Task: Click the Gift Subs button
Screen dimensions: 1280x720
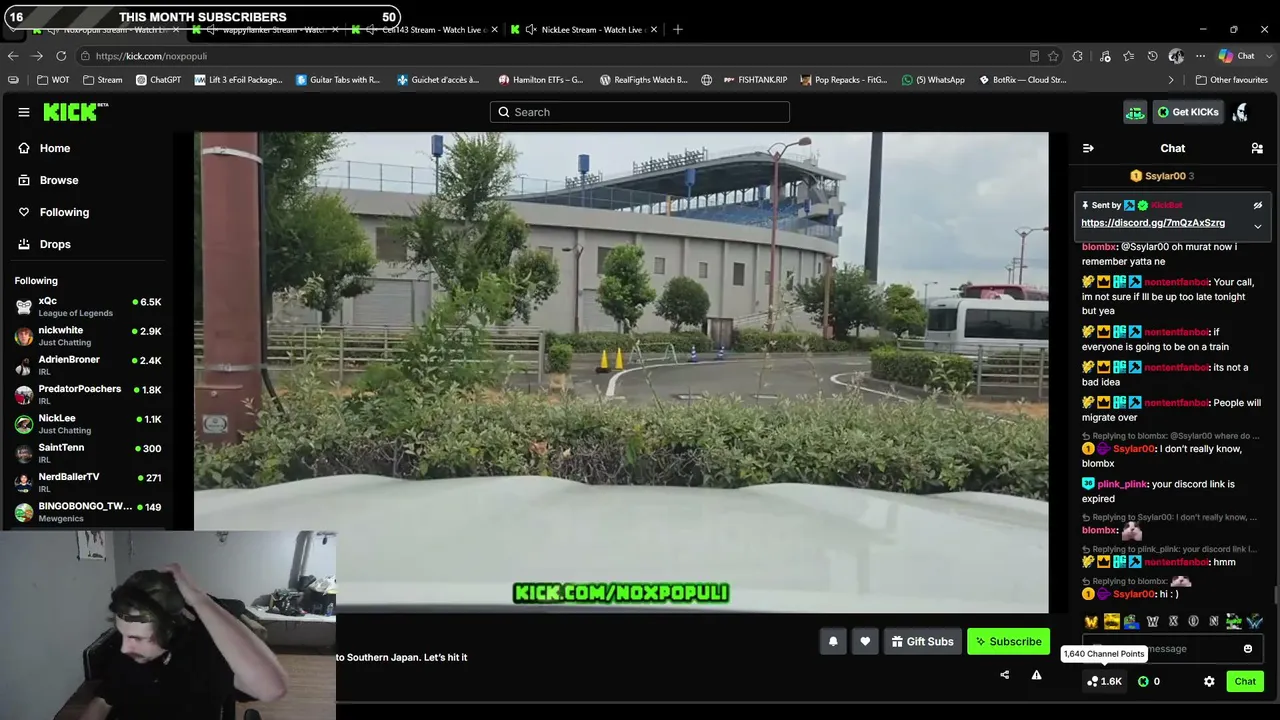Action: [x=922, y=642]
